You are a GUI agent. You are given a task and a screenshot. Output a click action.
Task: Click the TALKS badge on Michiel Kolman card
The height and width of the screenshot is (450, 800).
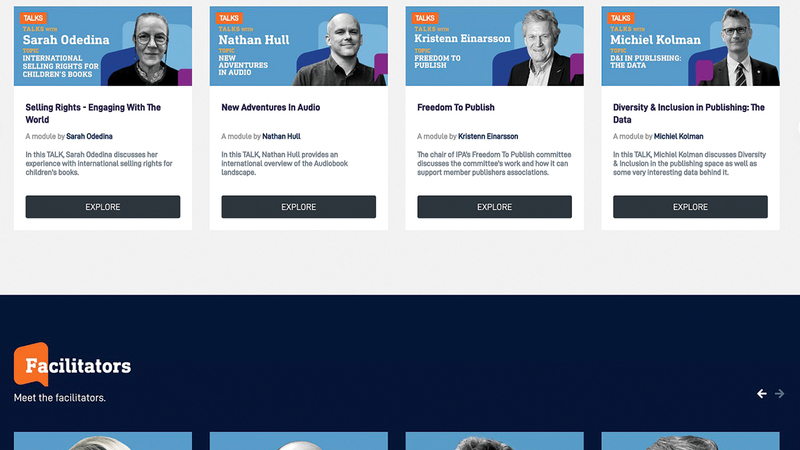(x=621, y=18)
